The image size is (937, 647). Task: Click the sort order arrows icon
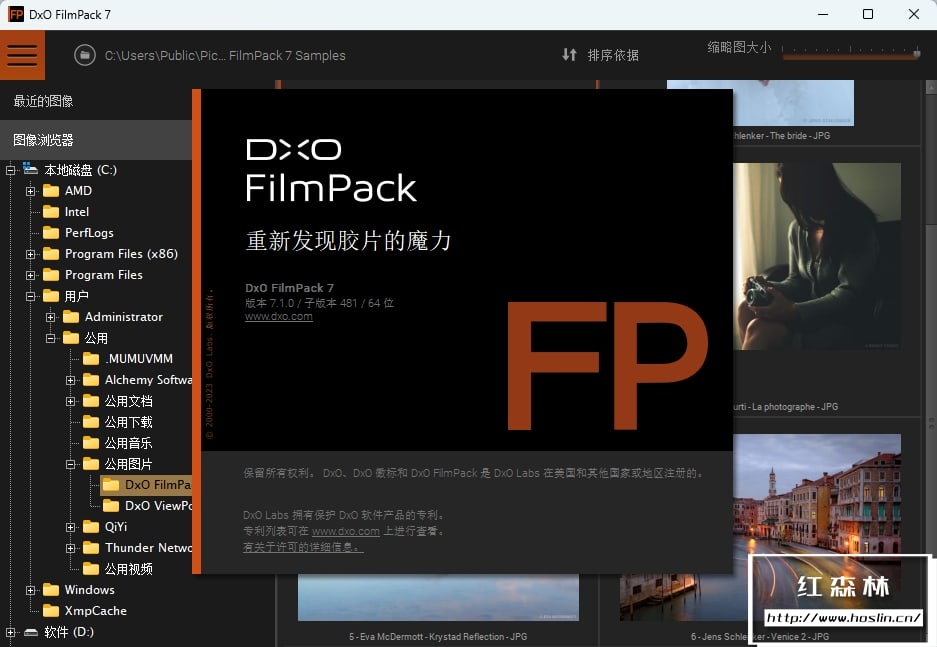point(569,55)
